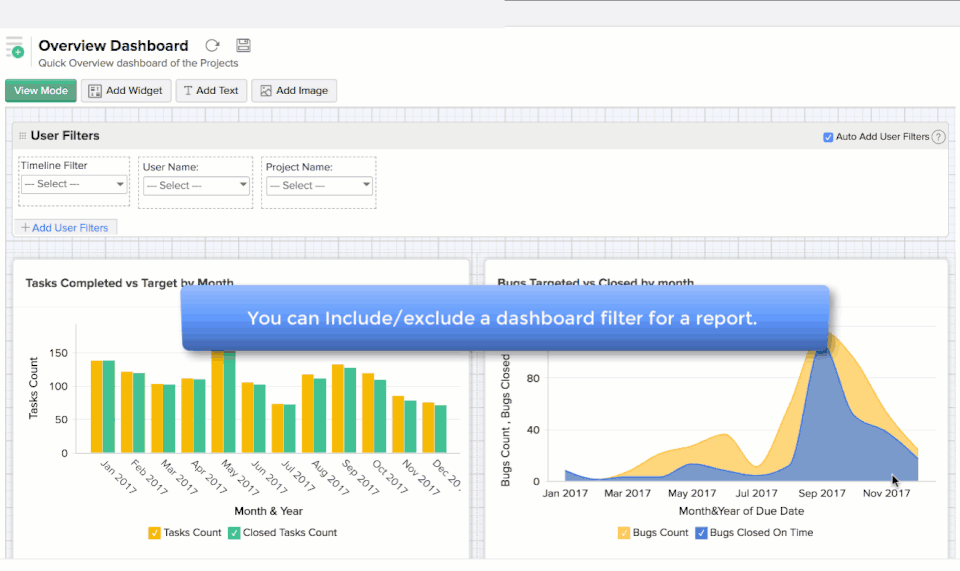Select the Jan 2017 bar in tasks chart
Screen dimensions: 960x571
pos(97,406)
